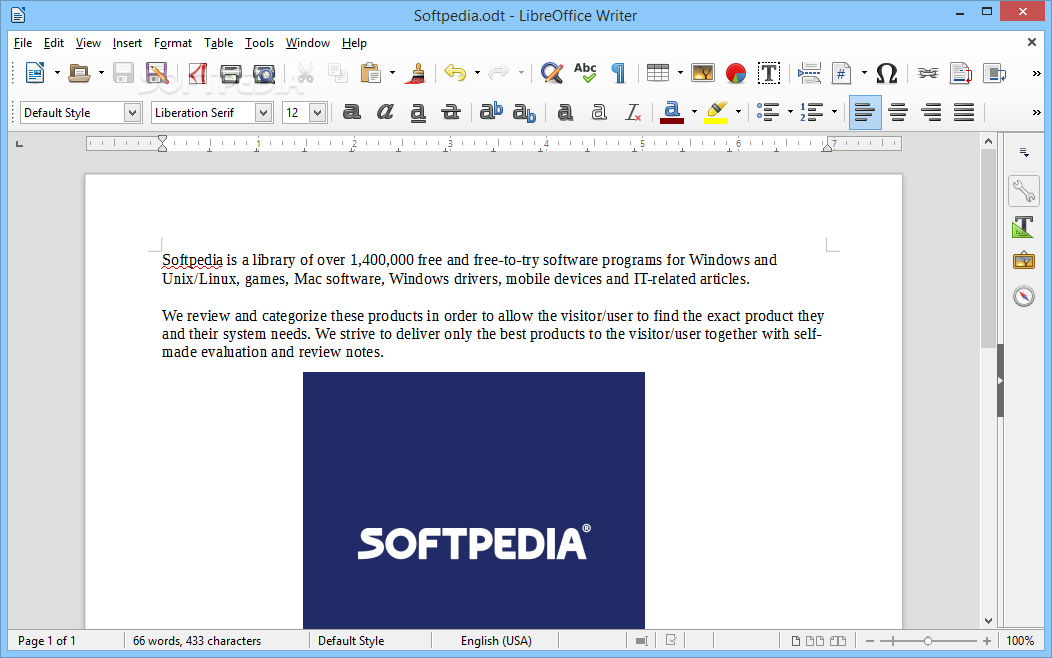Open numbering style dropdown arrow

(834, 112)
